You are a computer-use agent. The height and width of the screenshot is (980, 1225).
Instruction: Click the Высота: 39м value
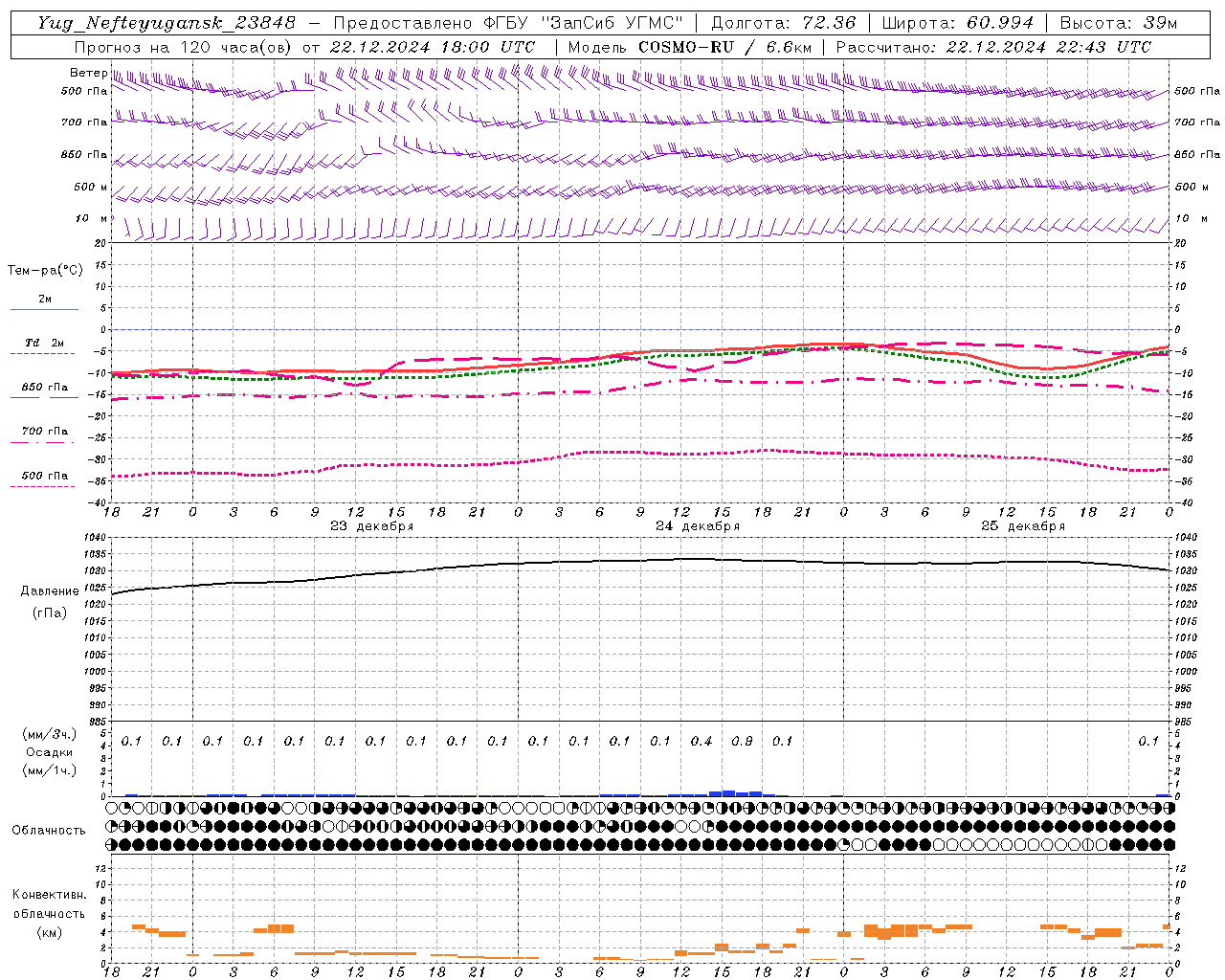click(x=1119, y=23)
